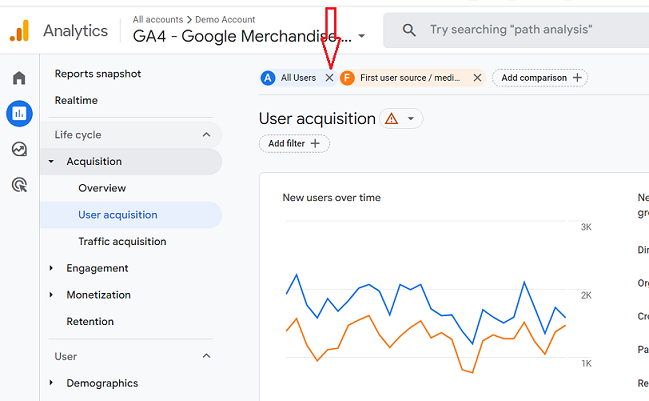The image size is (649, 401).
Task: Click the Demo Account breadcrumb
Action: pyautogui.click(x=225, y=19)
